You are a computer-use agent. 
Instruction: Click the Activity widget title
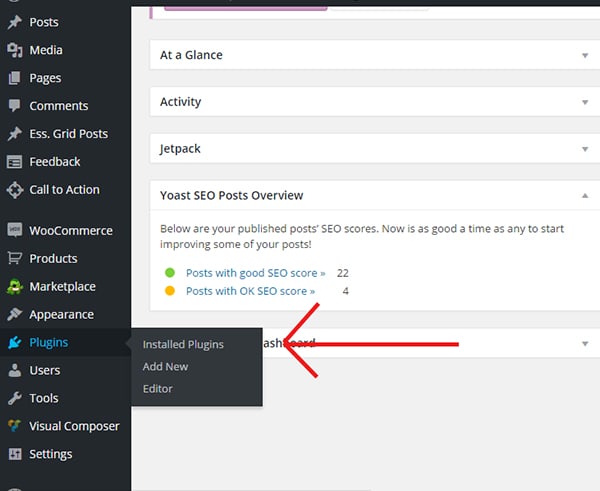pyautogui.click(x=181, y=102)
